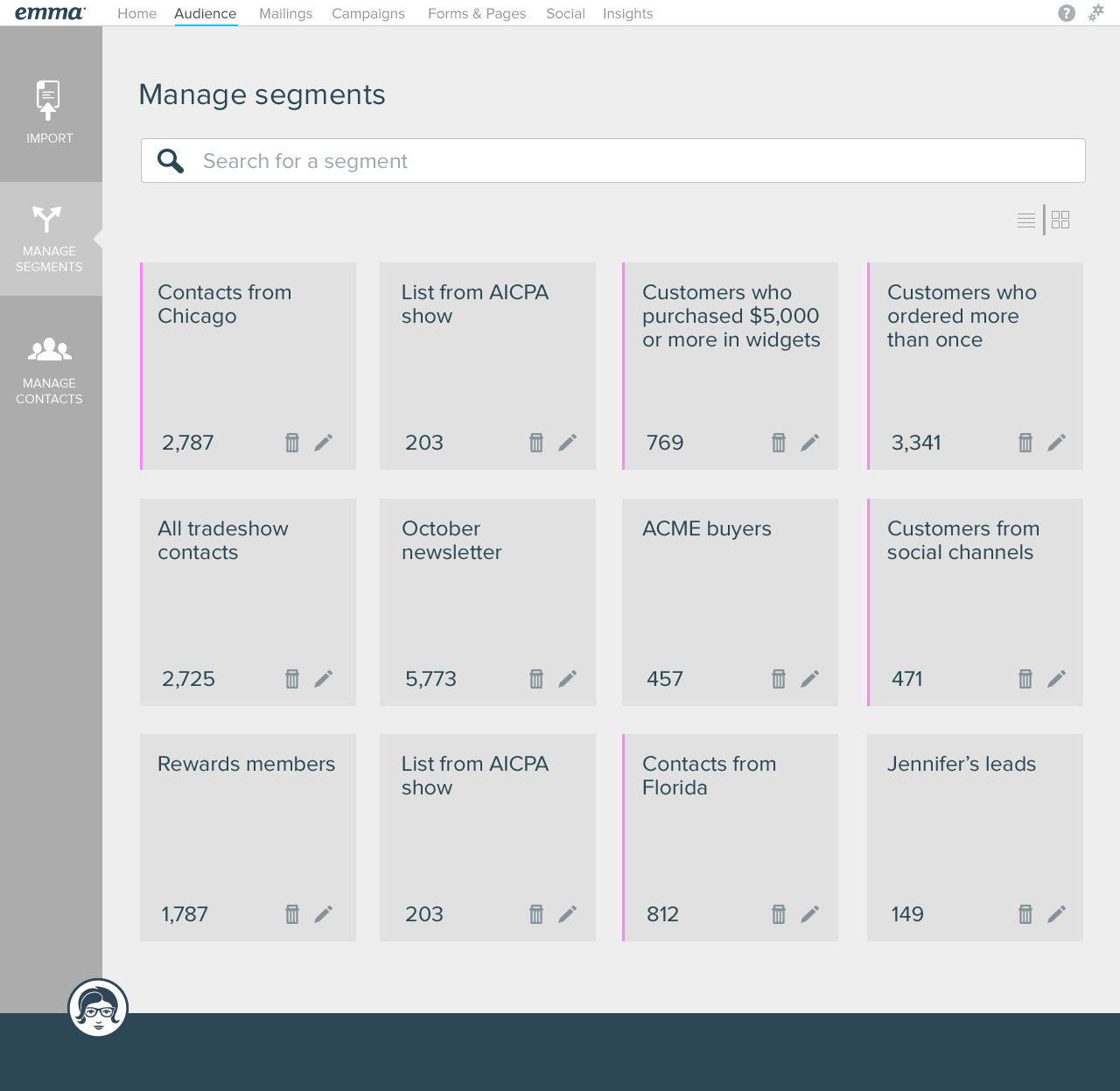The height and width of the screenshot is (1091, 1120).
Task: Edit the Jennifer's leads segment
Action: pyautogui.click(x=1056, y=914)
